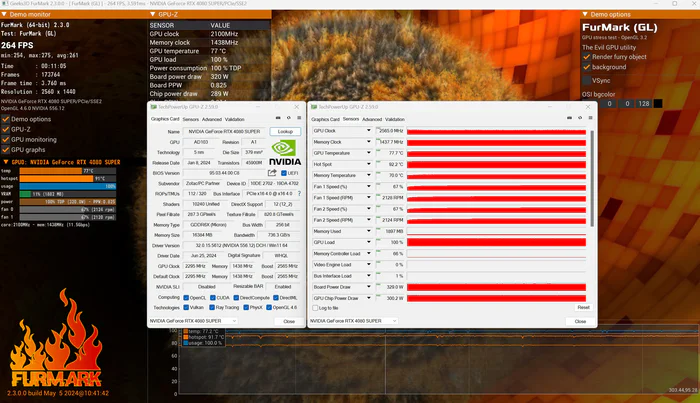Click the refresh icon in the Sensors window
The image size is (700, 403).
coord(580,118)
